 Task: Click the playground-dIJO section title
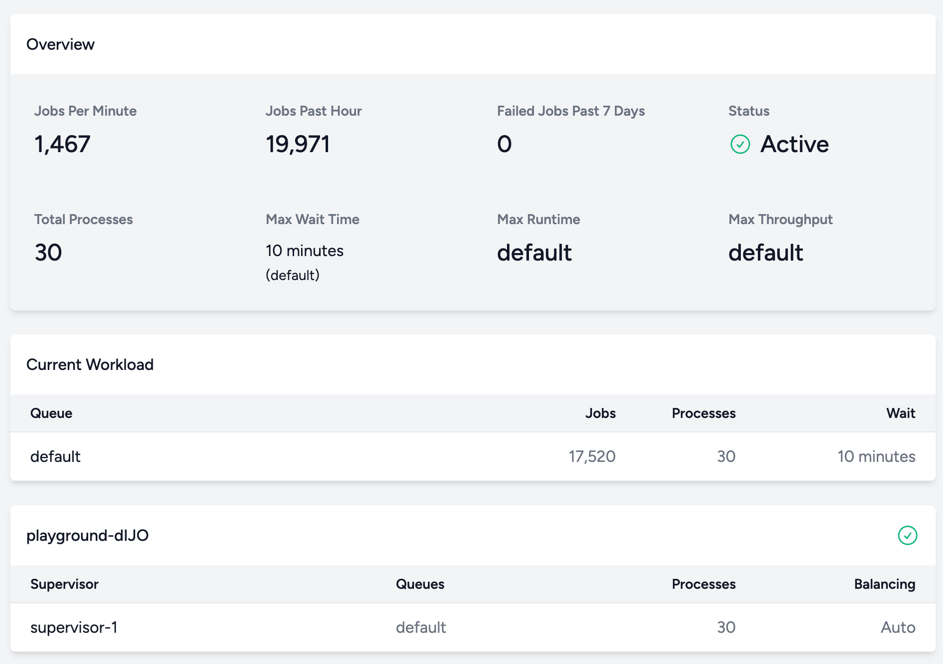(x=88, y=535)
